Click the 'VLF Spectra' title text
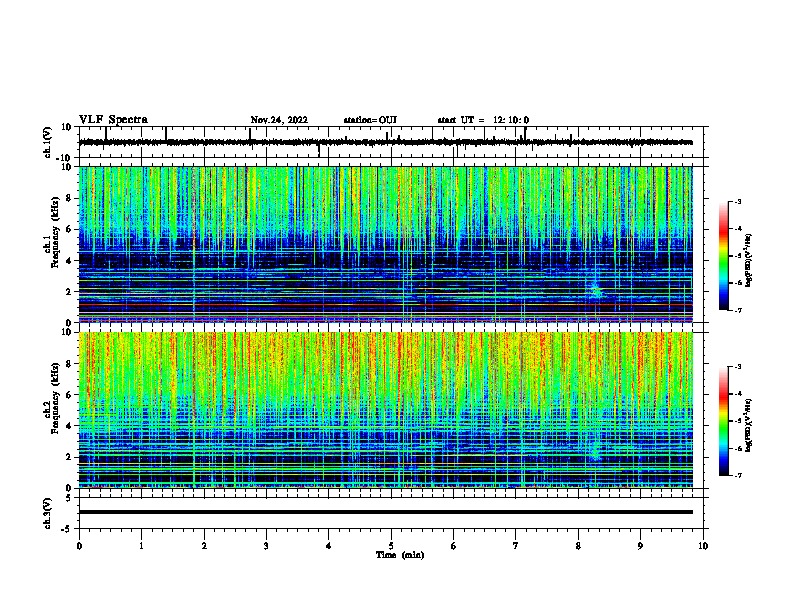 click(x=113, y=120)
